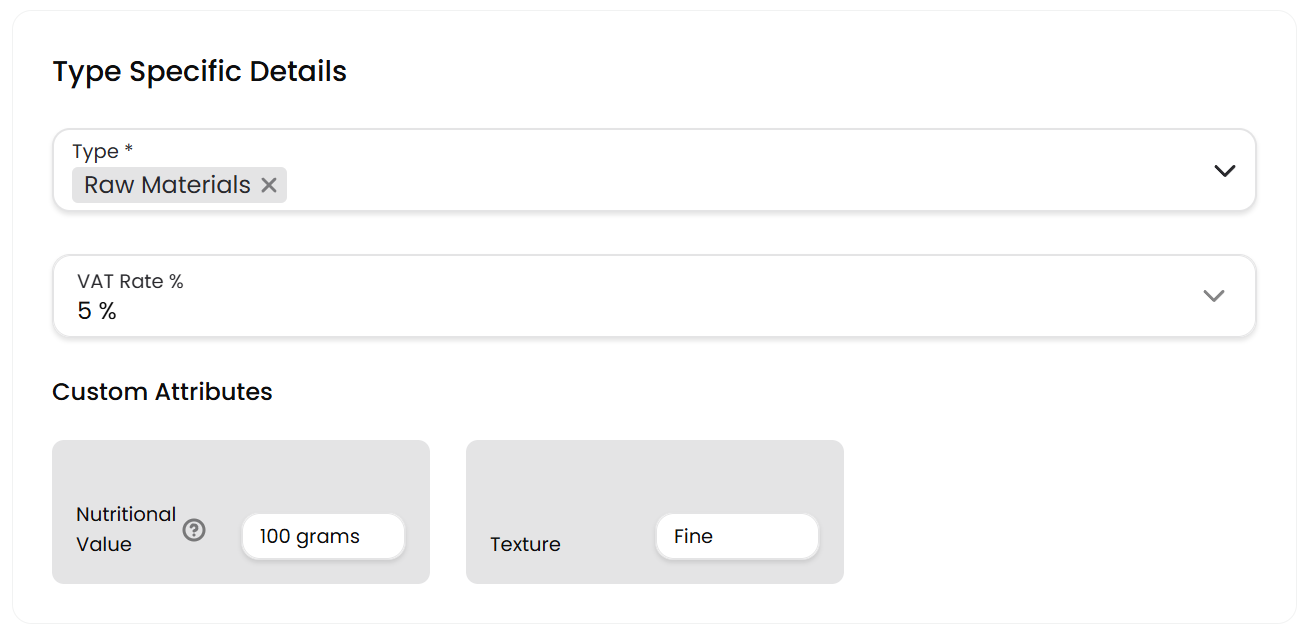Remove the Raw Materials chip
Image resolution: width=1314 pixels, height=634 pixels.
coord(268,185)
